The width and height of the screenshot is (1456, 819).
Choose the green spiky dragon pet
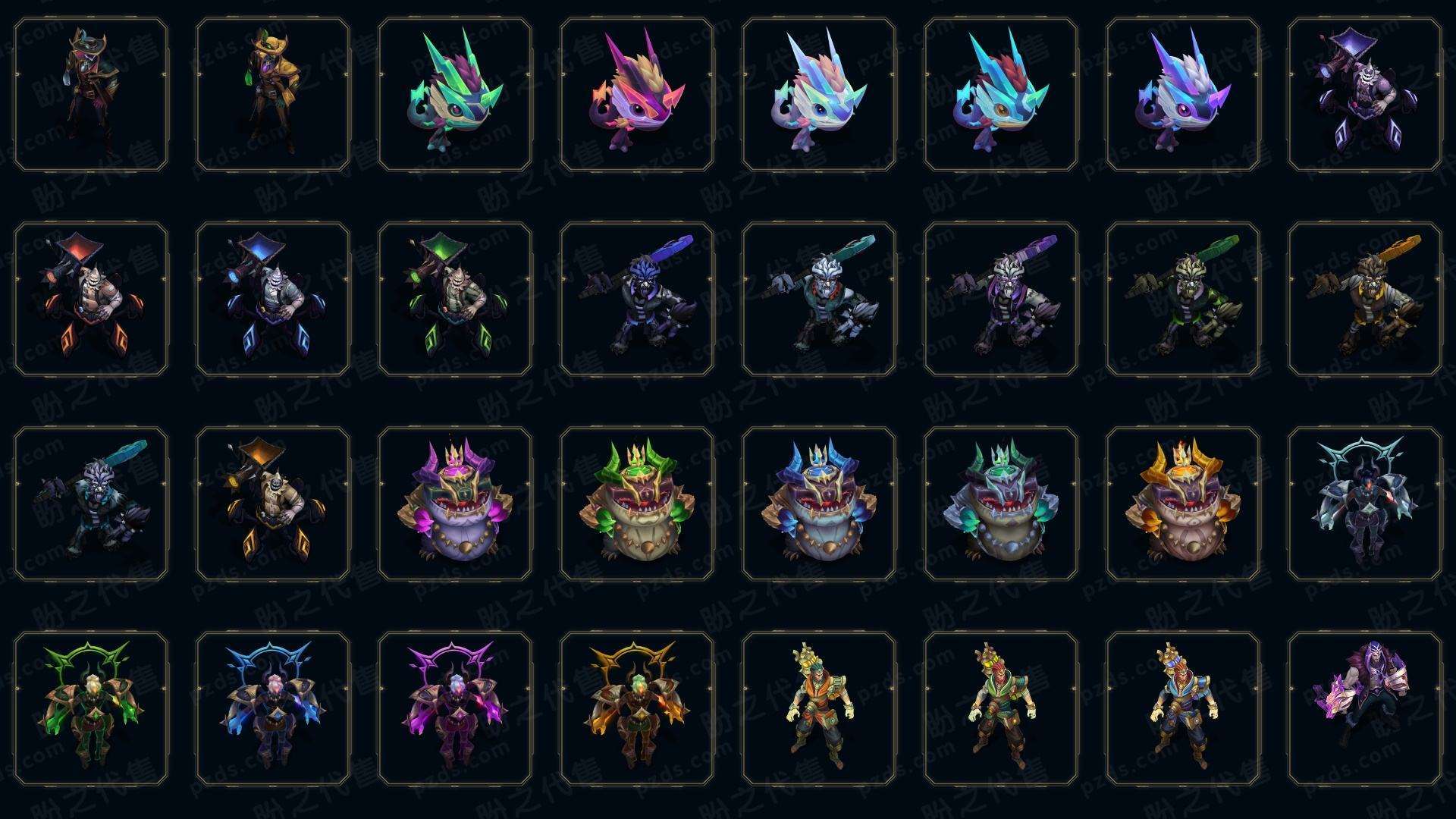pyautogui.click(x=455, y=95)
